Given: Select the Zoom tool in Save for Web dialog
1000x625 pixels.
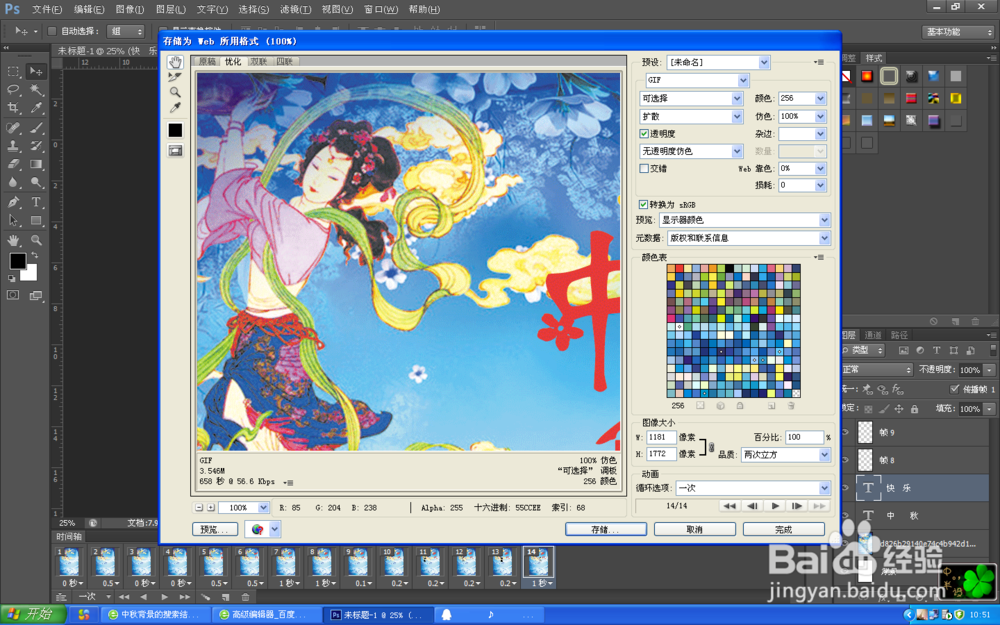Looking at the screenshot, I should pos(175,92).
